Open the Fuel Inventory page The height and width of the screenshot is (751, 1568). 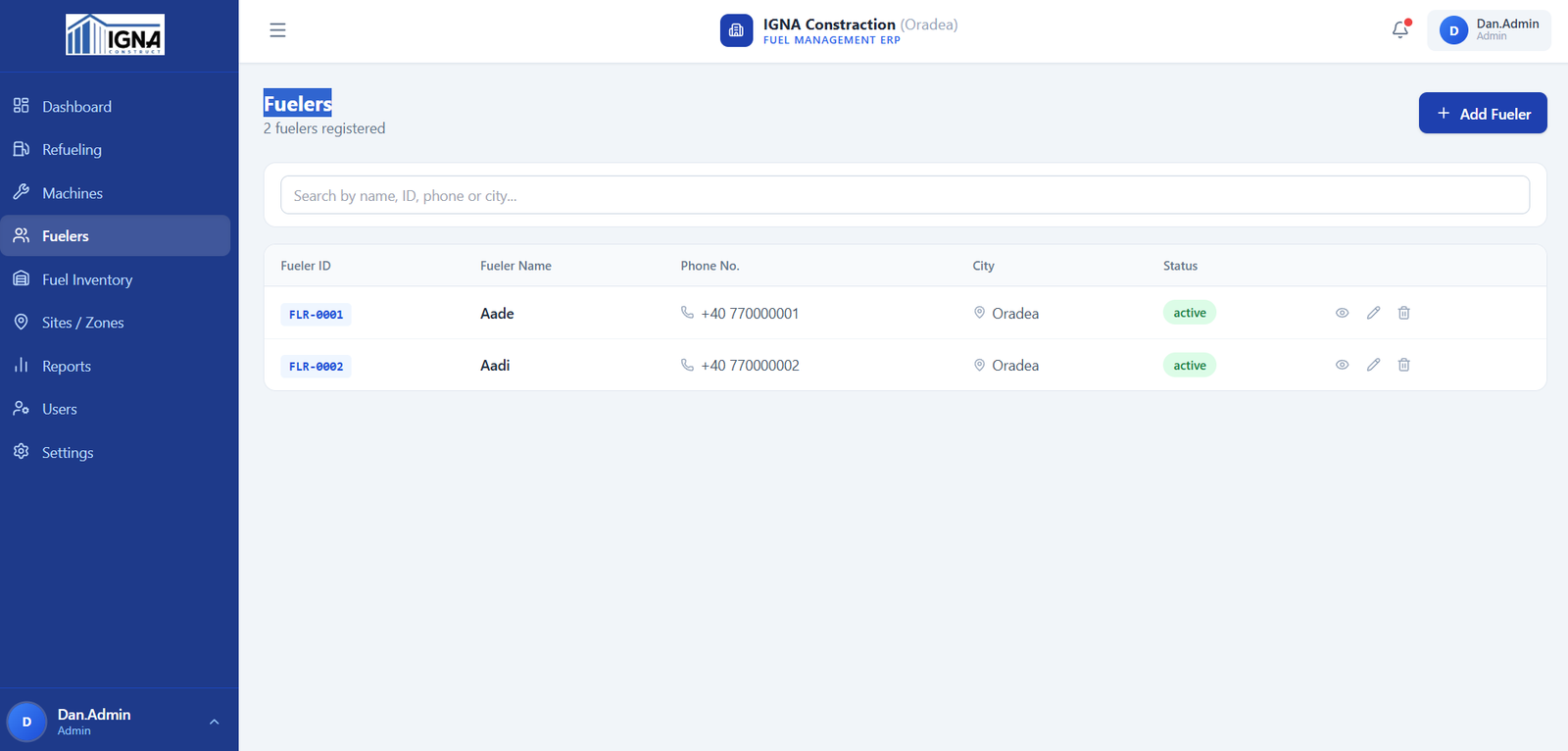(x=86, y=279)
